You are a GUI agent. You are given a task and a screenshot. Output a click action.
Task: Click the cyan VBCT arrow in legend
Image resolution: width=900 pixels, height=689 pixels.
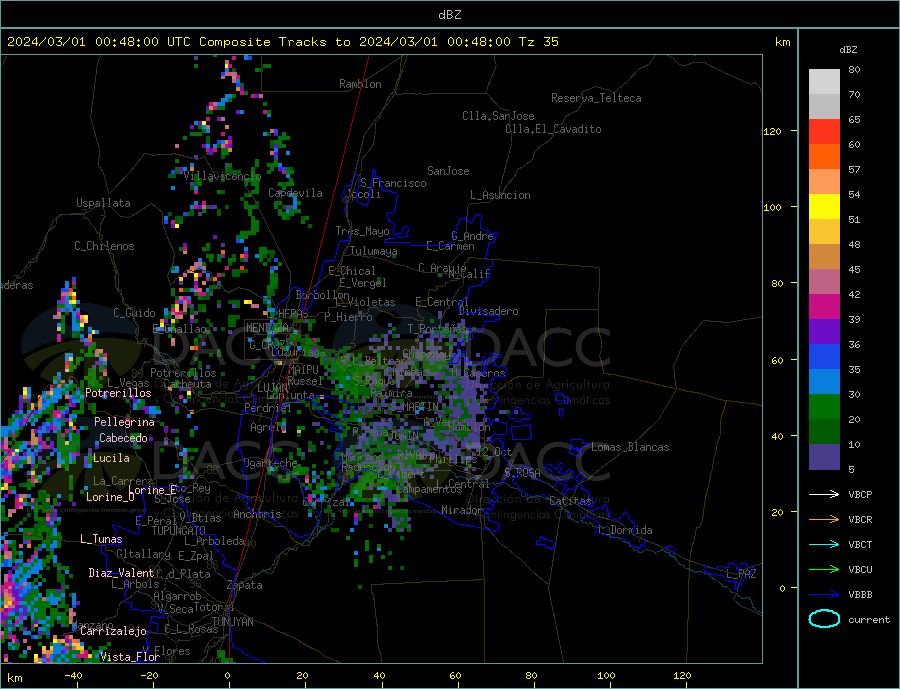[824, 544]
